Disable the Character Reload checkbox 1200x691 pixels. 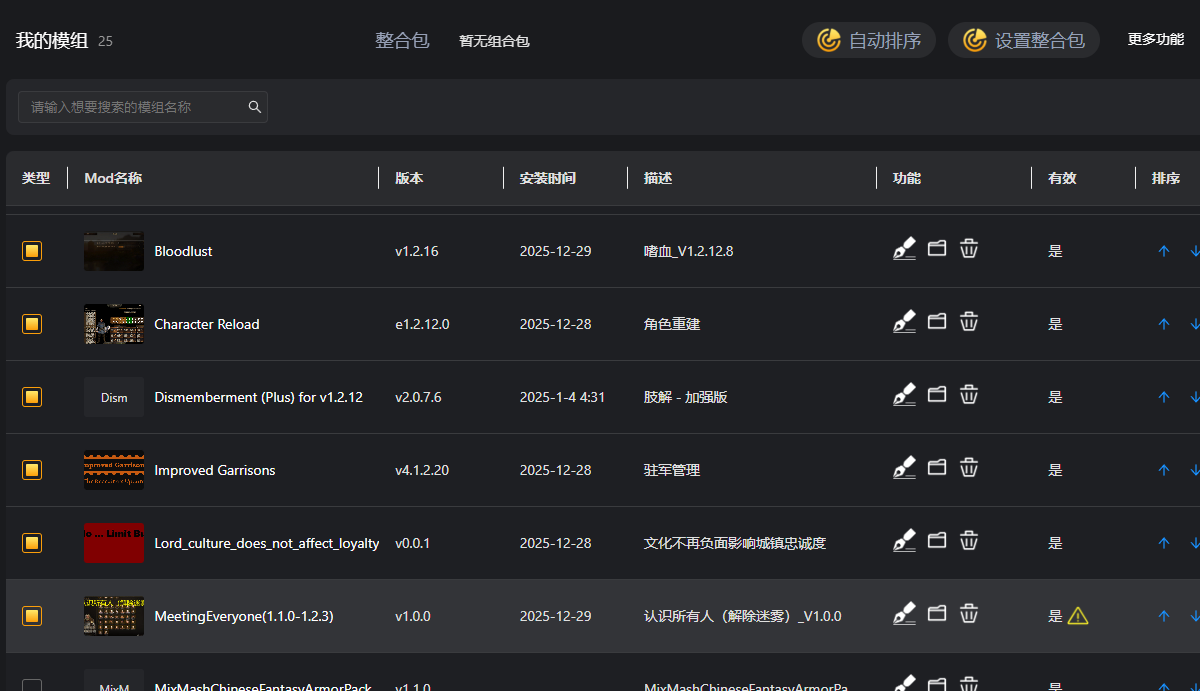click(31, 324)
